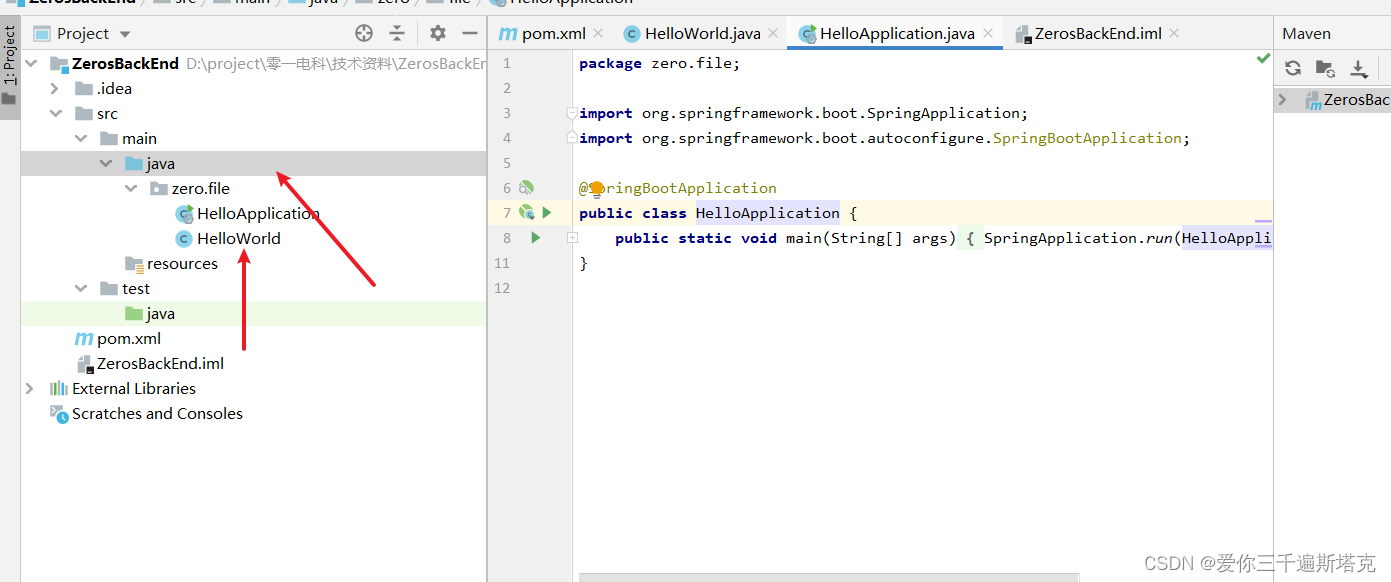Close the HelloWorld.java tab

772,33
